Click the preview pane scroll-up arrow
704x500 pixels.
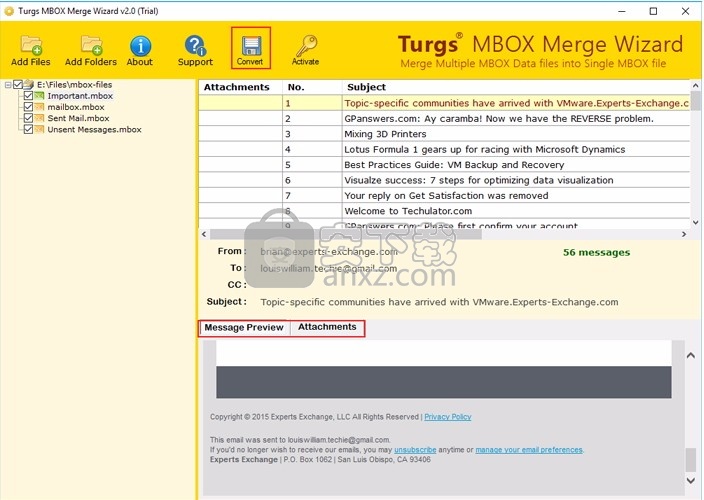pos(691,355)
